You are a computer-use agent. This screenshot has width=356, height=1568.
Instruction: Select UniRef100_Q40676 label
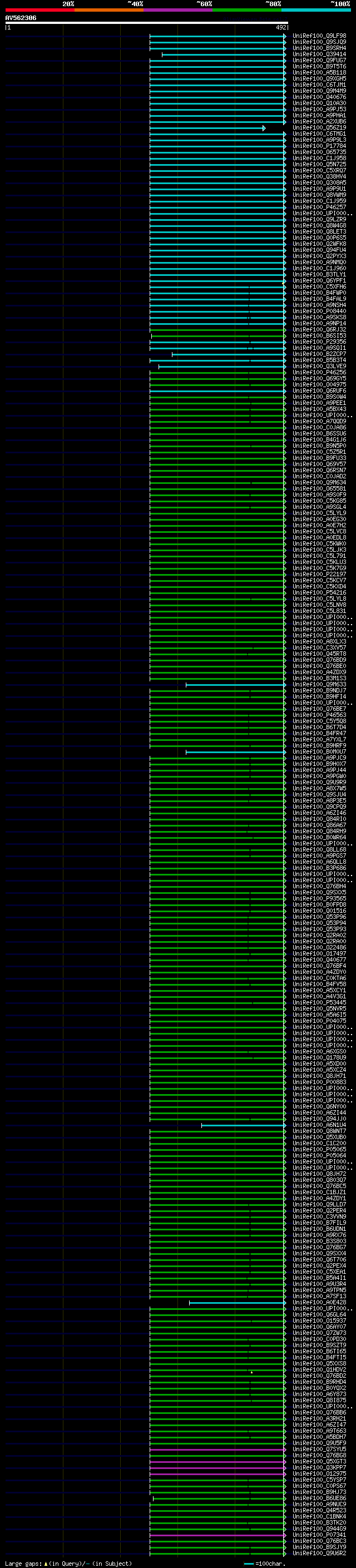click(x=319, y=97)
